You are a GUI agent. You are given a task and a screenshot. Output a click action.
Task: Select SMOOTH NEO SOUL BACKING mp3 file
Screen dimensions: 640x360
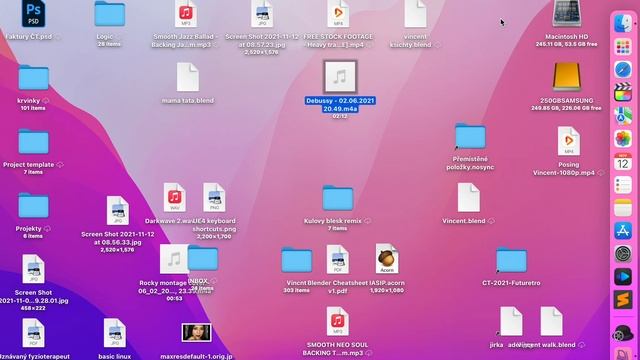click(x=338, y=322)
